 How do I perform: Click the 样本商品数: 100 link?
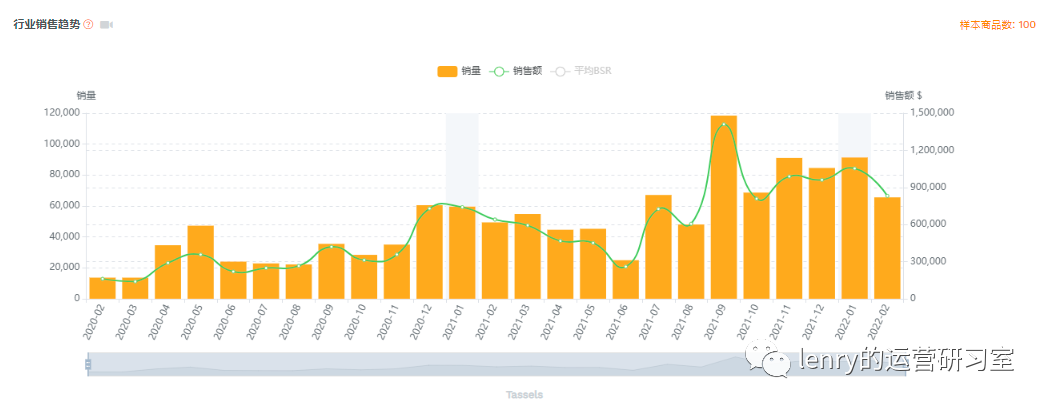pyautogui.click(x=997, y=24)
